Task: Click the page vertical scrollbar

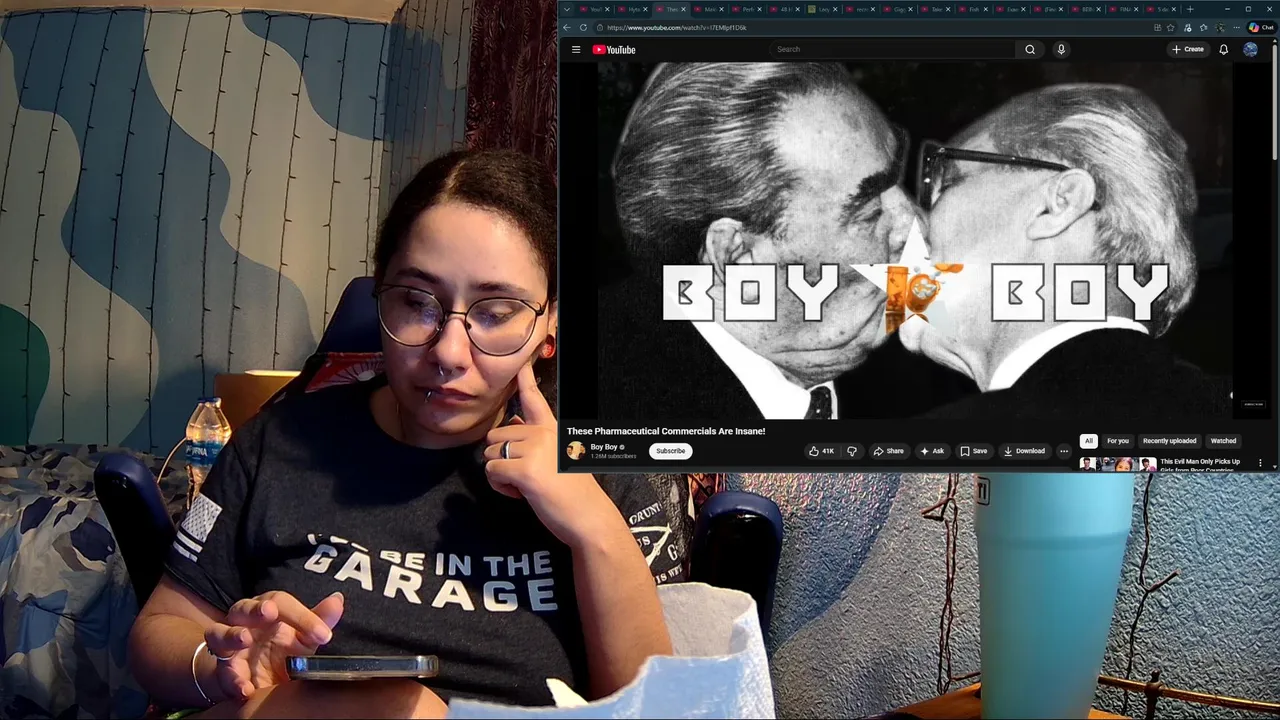Action: click(1275, 100)
